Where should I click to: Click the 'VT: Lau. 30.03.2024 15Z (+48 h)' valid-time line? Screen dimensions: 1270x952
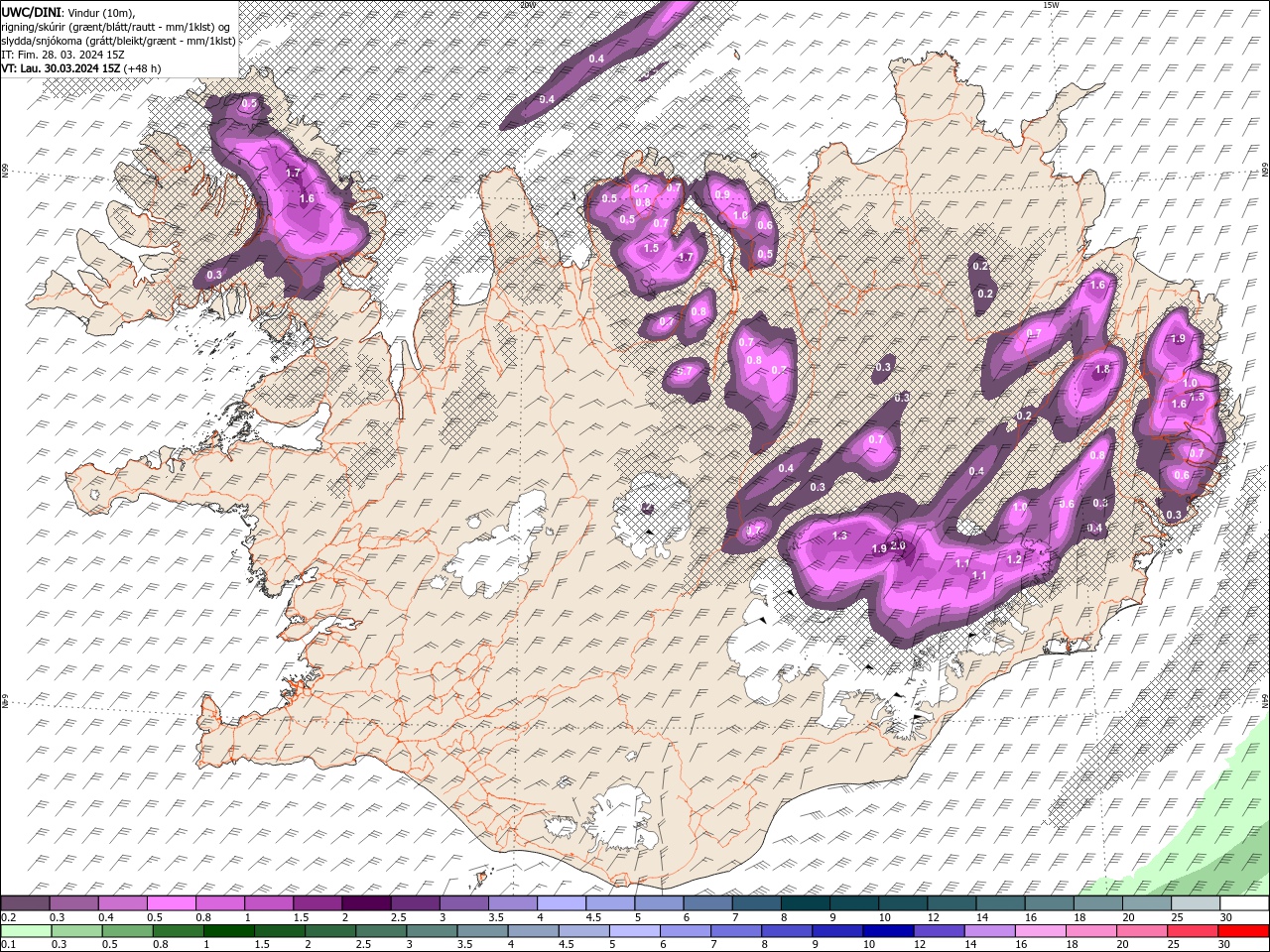[81, 67]
